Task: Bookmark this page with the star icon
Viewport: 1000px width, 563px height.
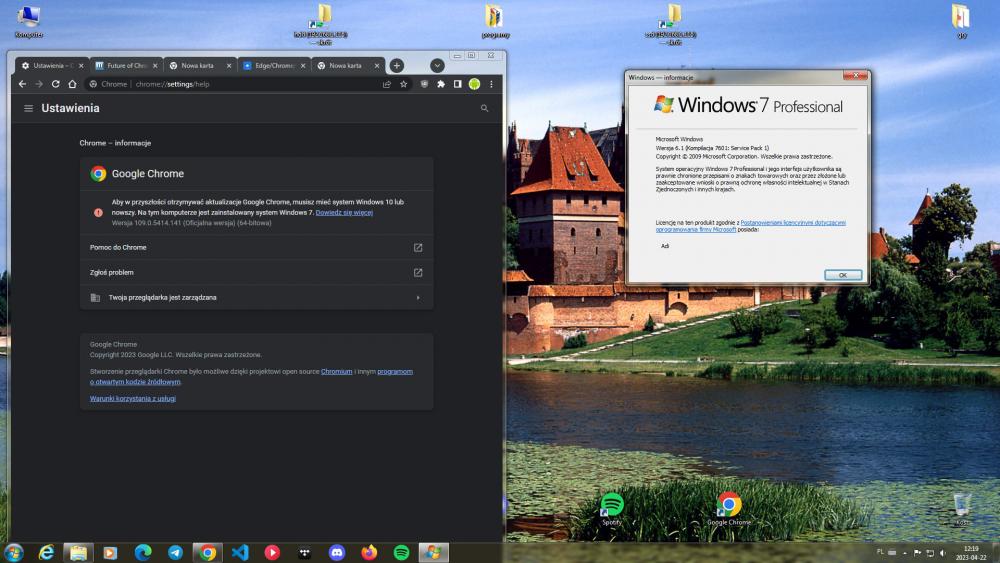Action: tap(404, 84)
